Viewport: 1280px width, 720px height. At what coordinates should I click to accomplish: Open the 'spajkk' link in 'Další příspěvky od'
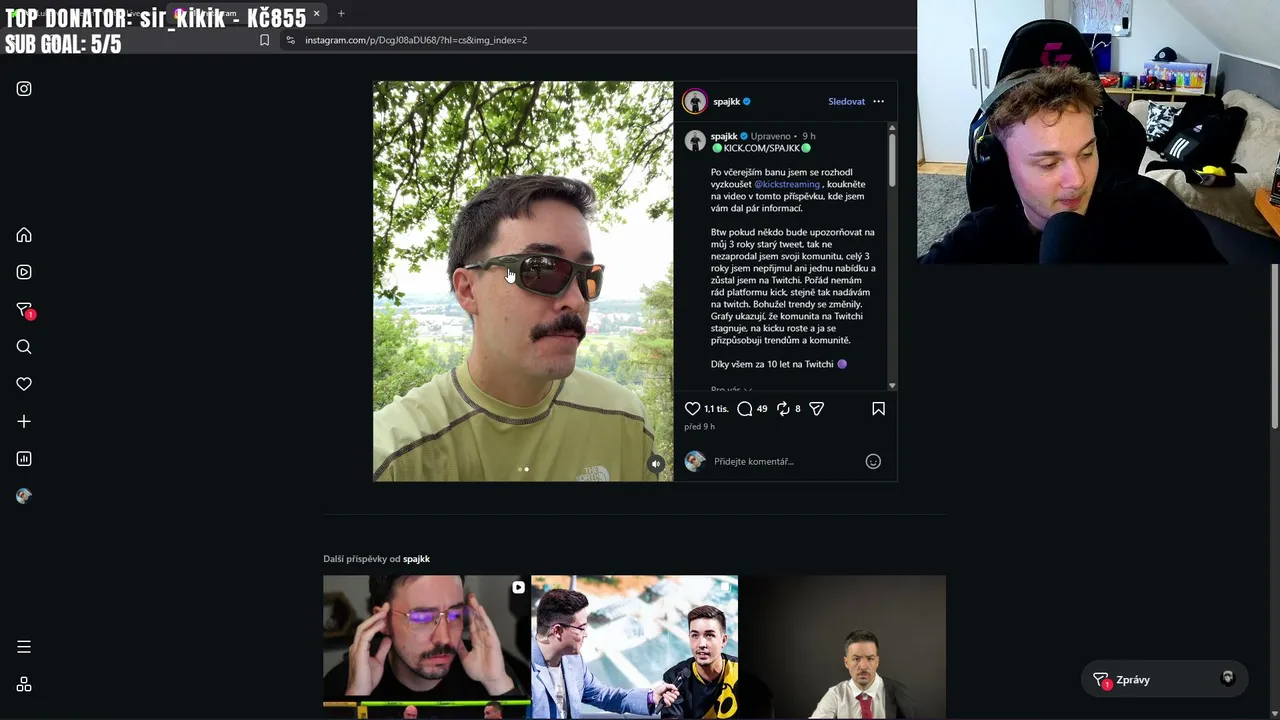click(416, 559)
